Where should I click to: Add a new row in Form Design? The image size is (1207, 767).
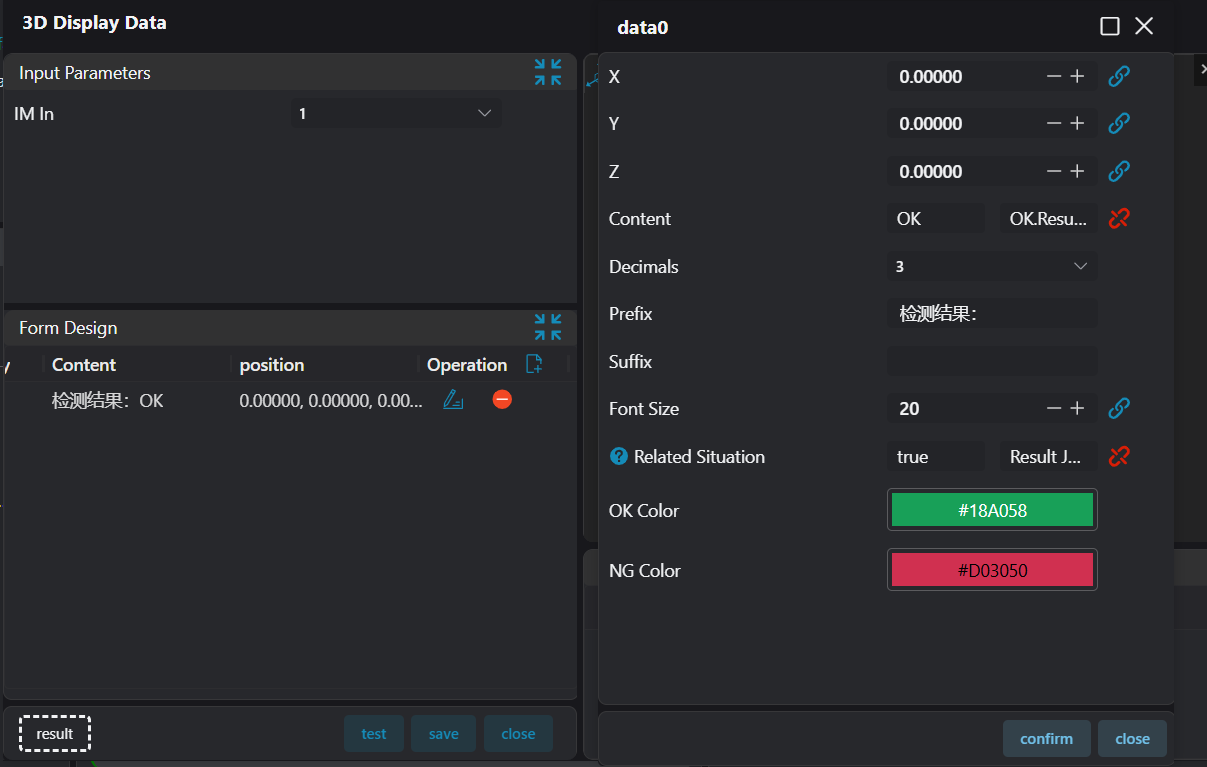[x=534, y=364]
